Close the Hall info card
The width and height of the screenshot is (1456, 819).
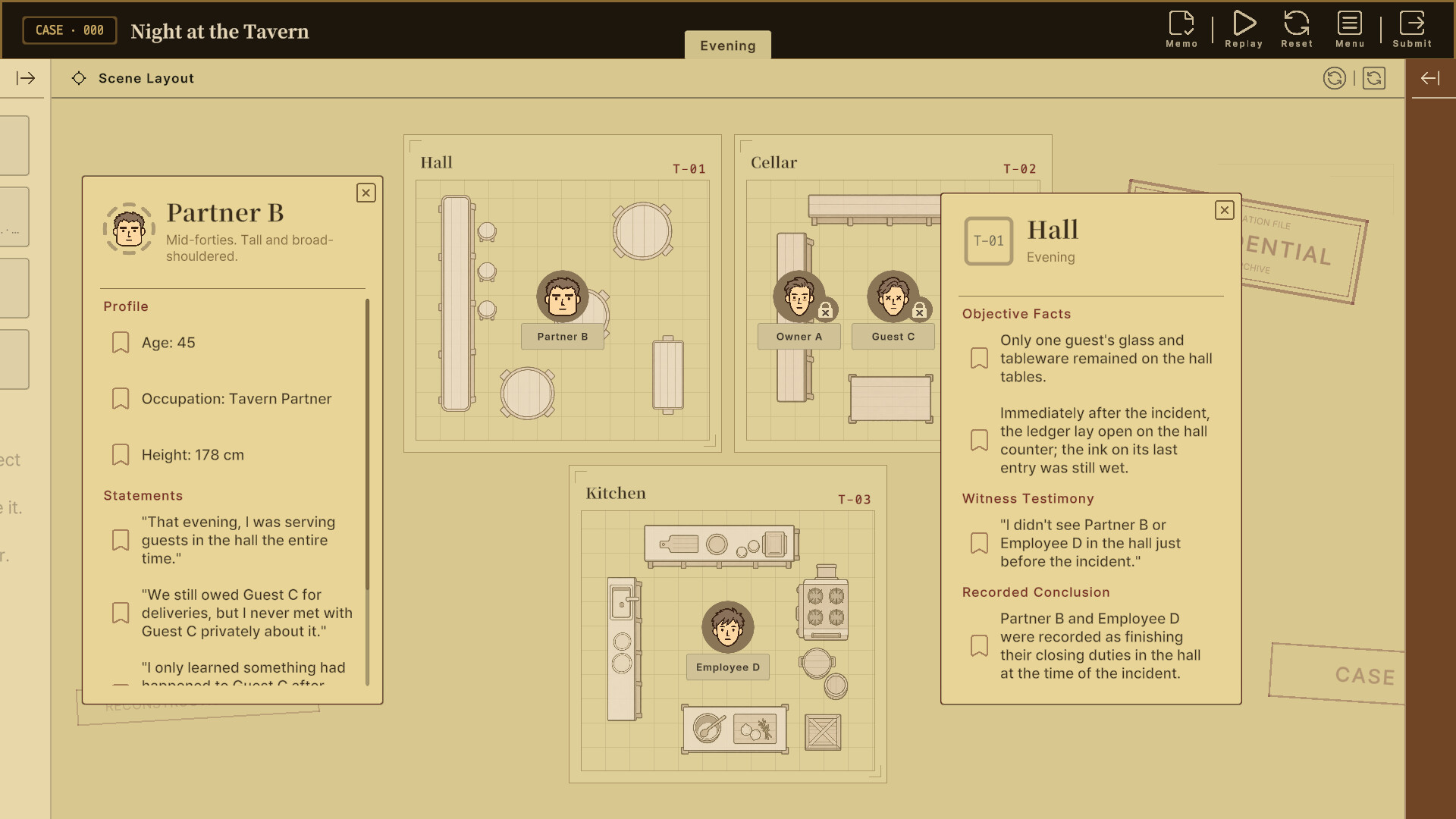pyautogui.click(x=1225, y=210)
